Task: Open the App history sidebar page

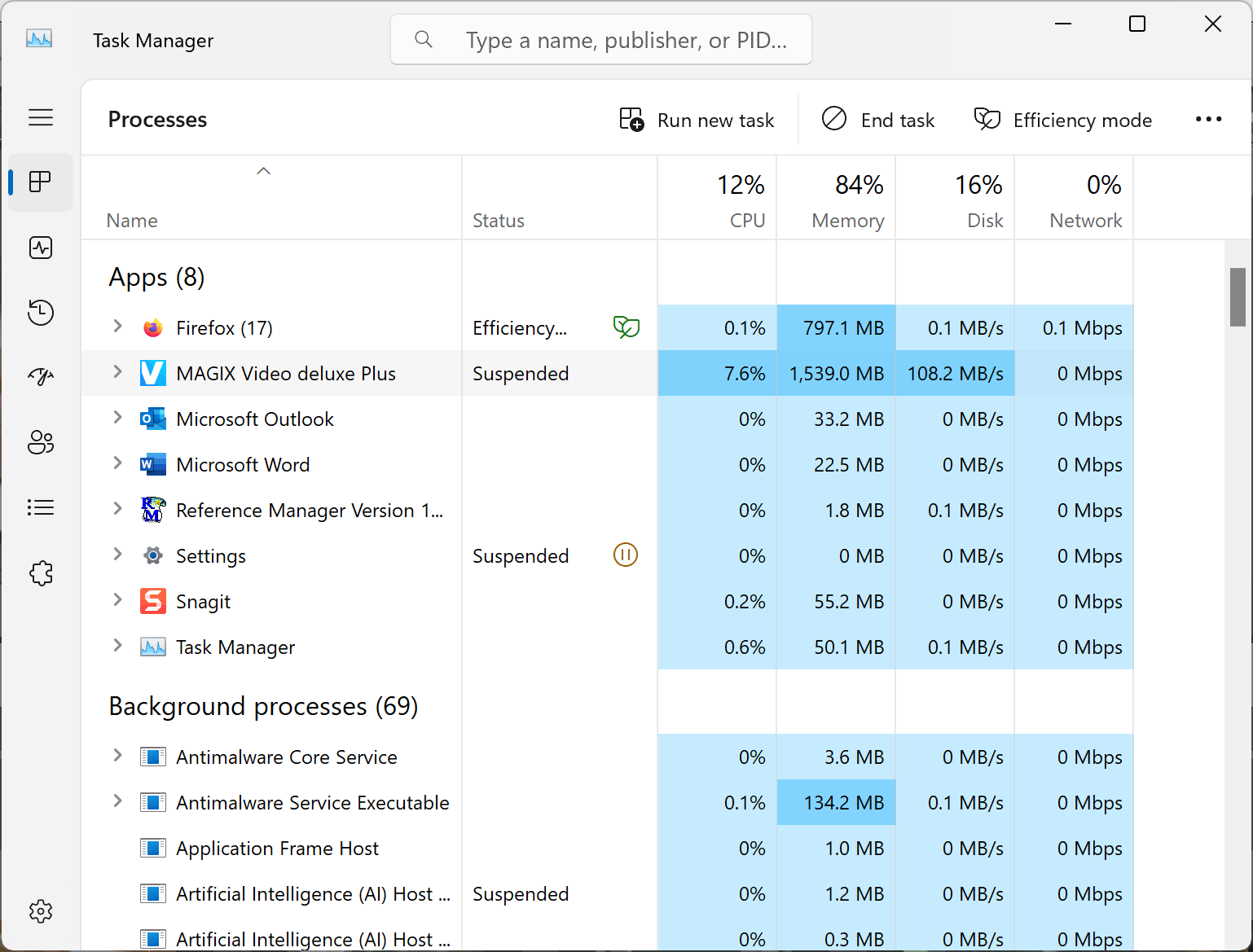Action: click(x=41, y=313)
